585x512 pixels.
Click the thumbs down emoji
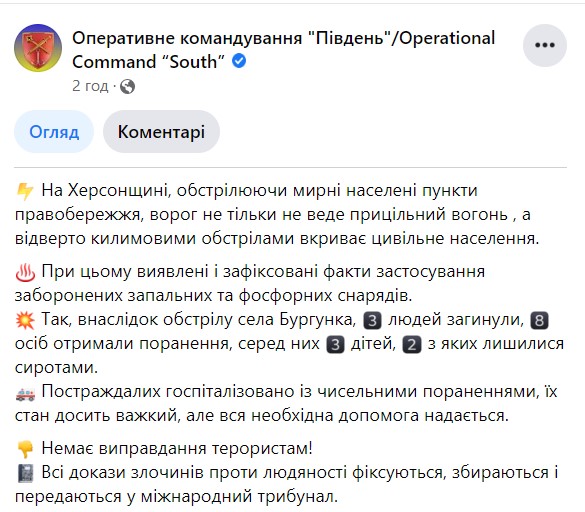pyautogui.click(x=25, y=449)
